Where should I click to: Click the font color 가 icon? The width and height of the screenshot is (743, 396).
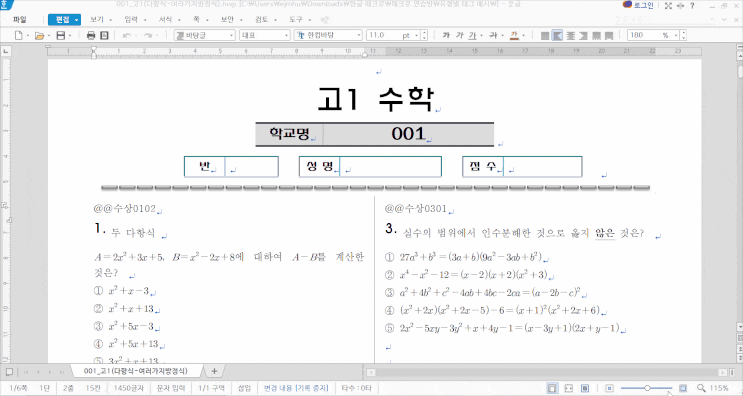(514, 36)
